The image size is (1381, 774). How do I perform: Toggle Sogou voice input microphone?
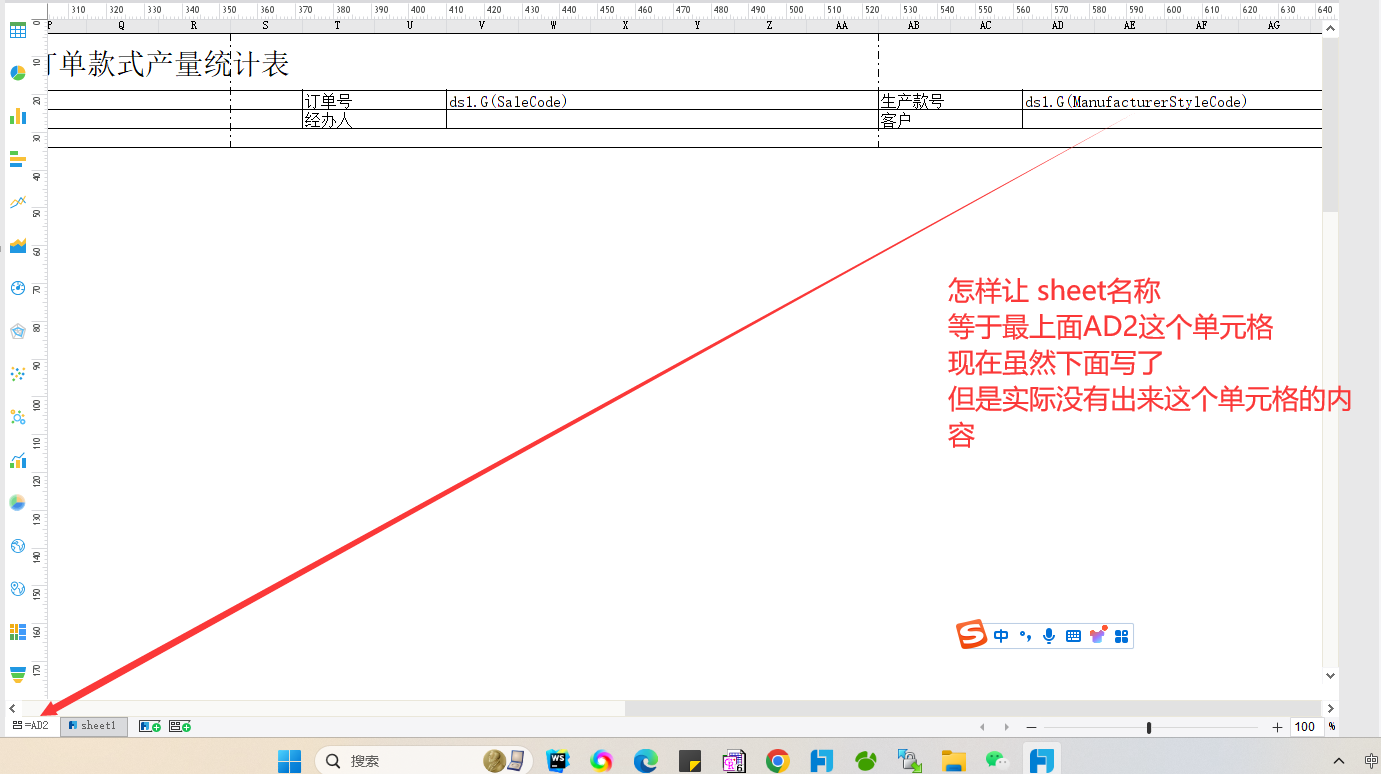coord(1049,636)
